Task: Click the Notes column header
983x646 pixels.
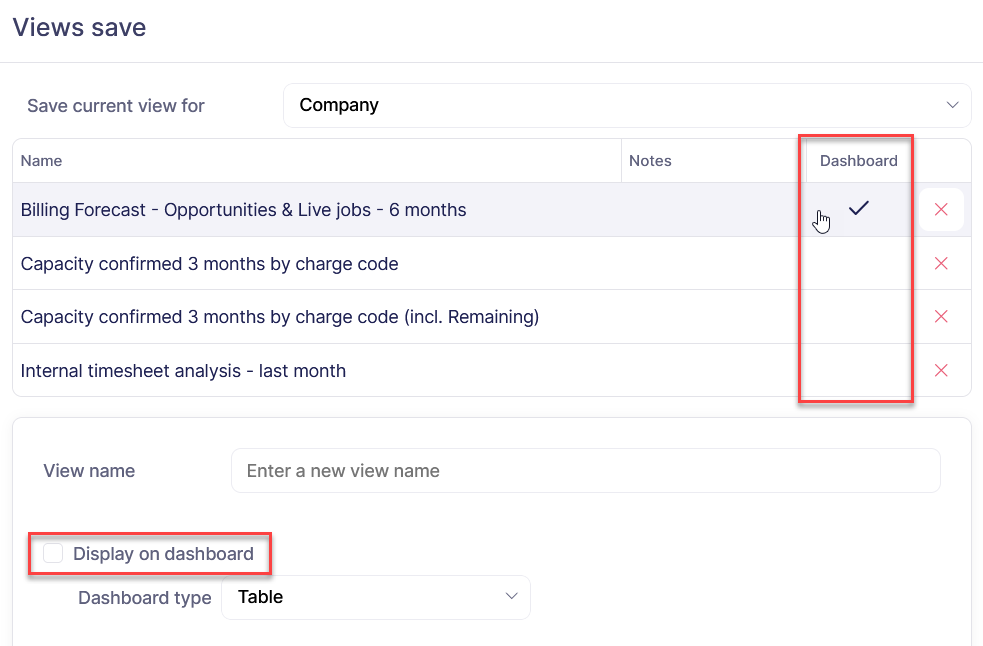Action: tap(650, 161)
